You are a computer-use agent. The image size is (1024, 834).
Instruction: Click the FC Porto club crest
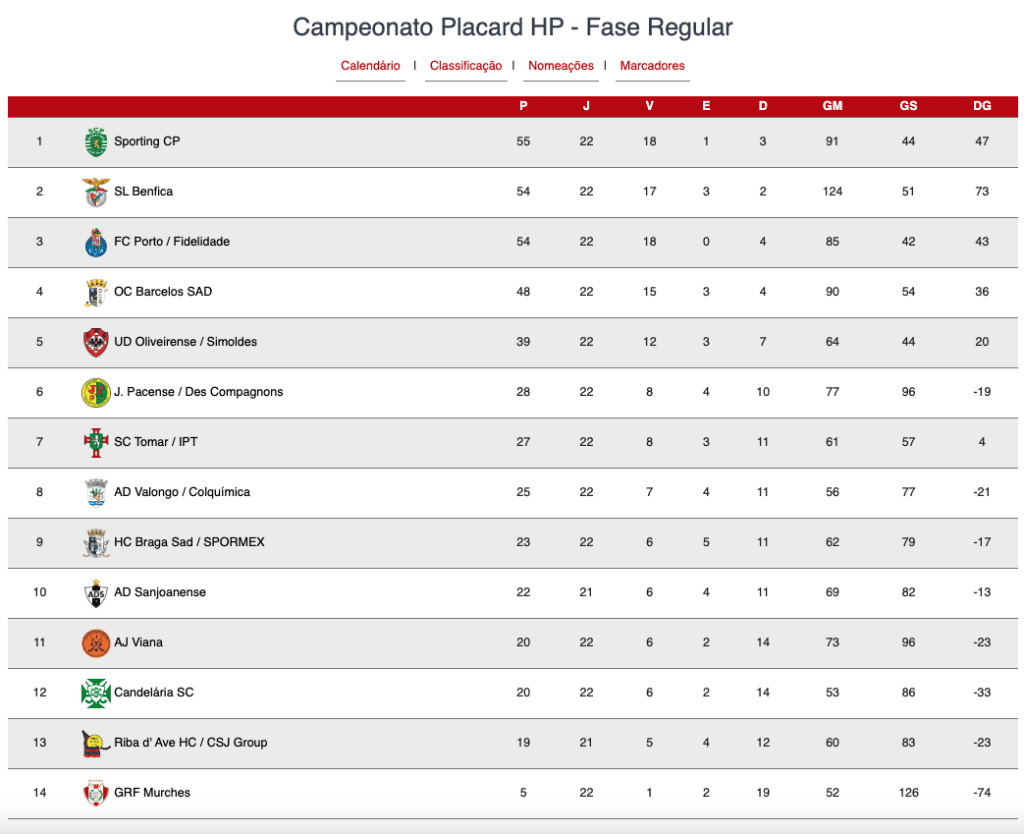coord(96,242)
